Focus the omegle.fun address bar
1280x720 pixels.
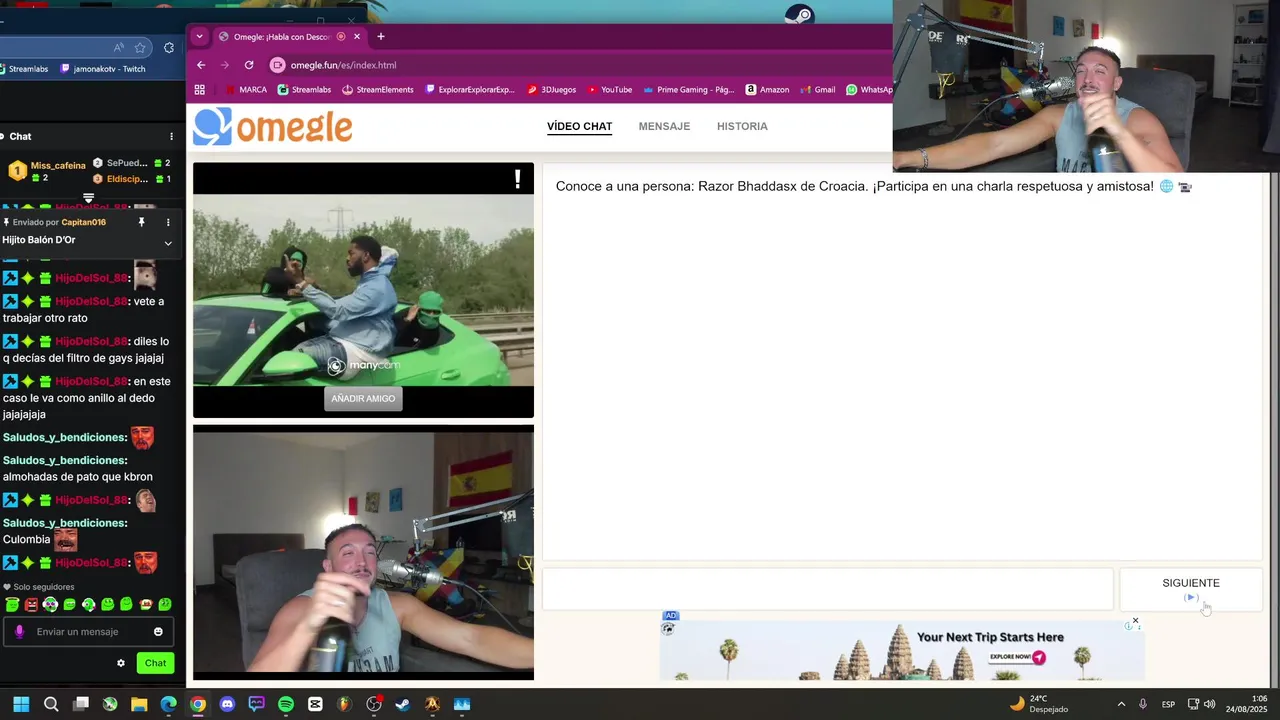tap(580, 65)
